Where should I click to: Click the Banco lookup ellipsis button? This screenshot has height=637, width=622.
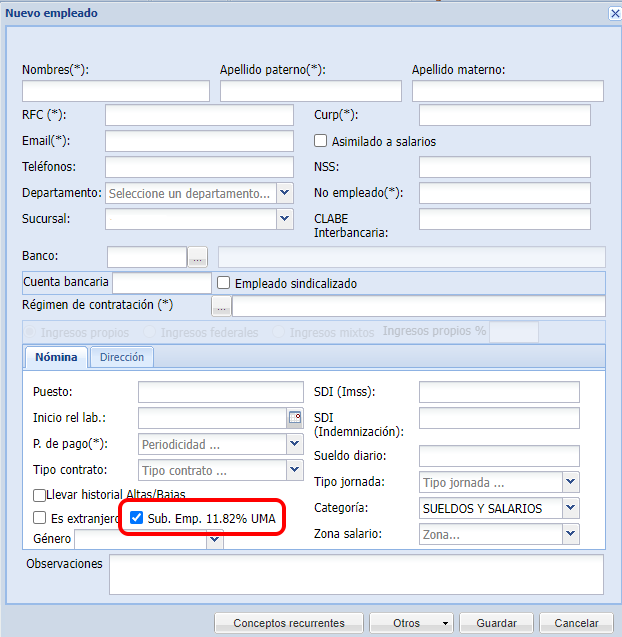198,257
